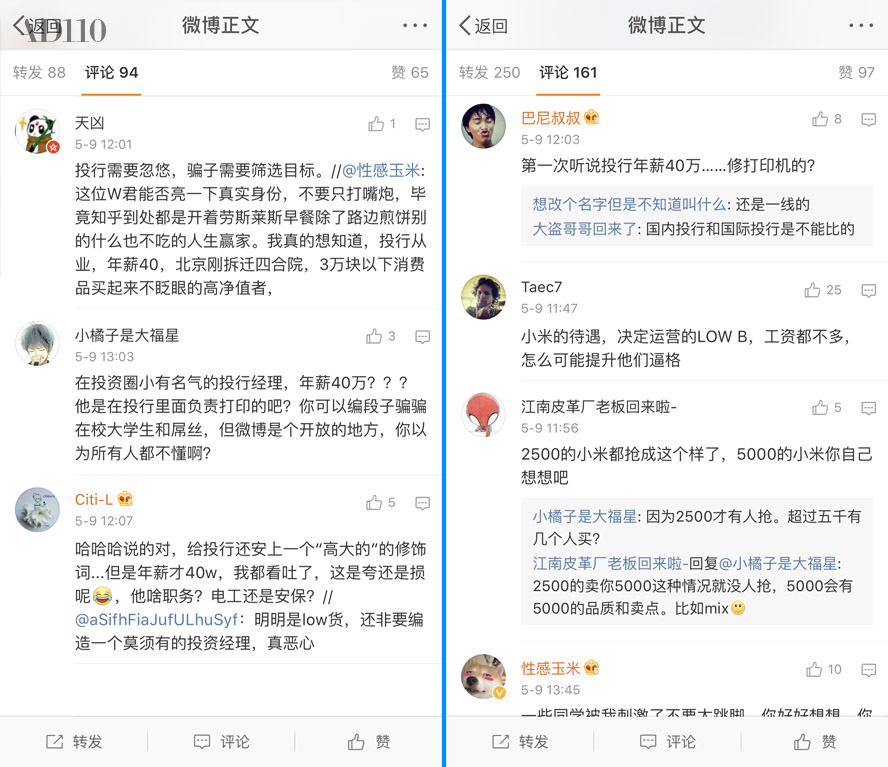Reply to Taec7's comment via bubble icon
Image resolution: width=888 pixels, height=767 pixels.
[x=868, y=291]
